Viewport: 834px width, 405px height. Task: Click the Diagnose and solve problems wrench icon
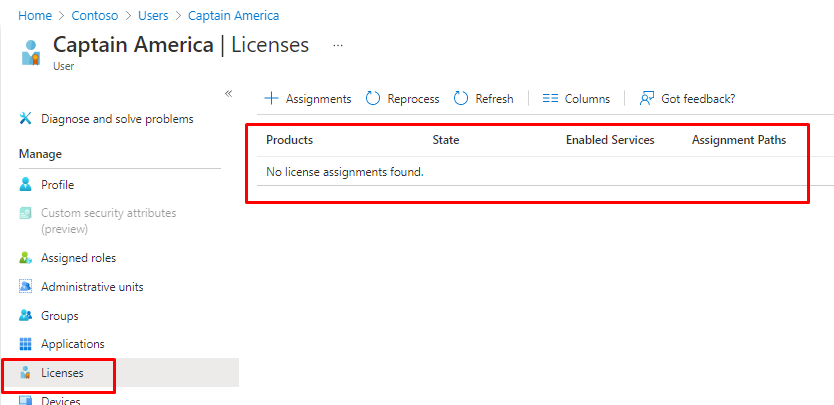(x=26, y=119)
